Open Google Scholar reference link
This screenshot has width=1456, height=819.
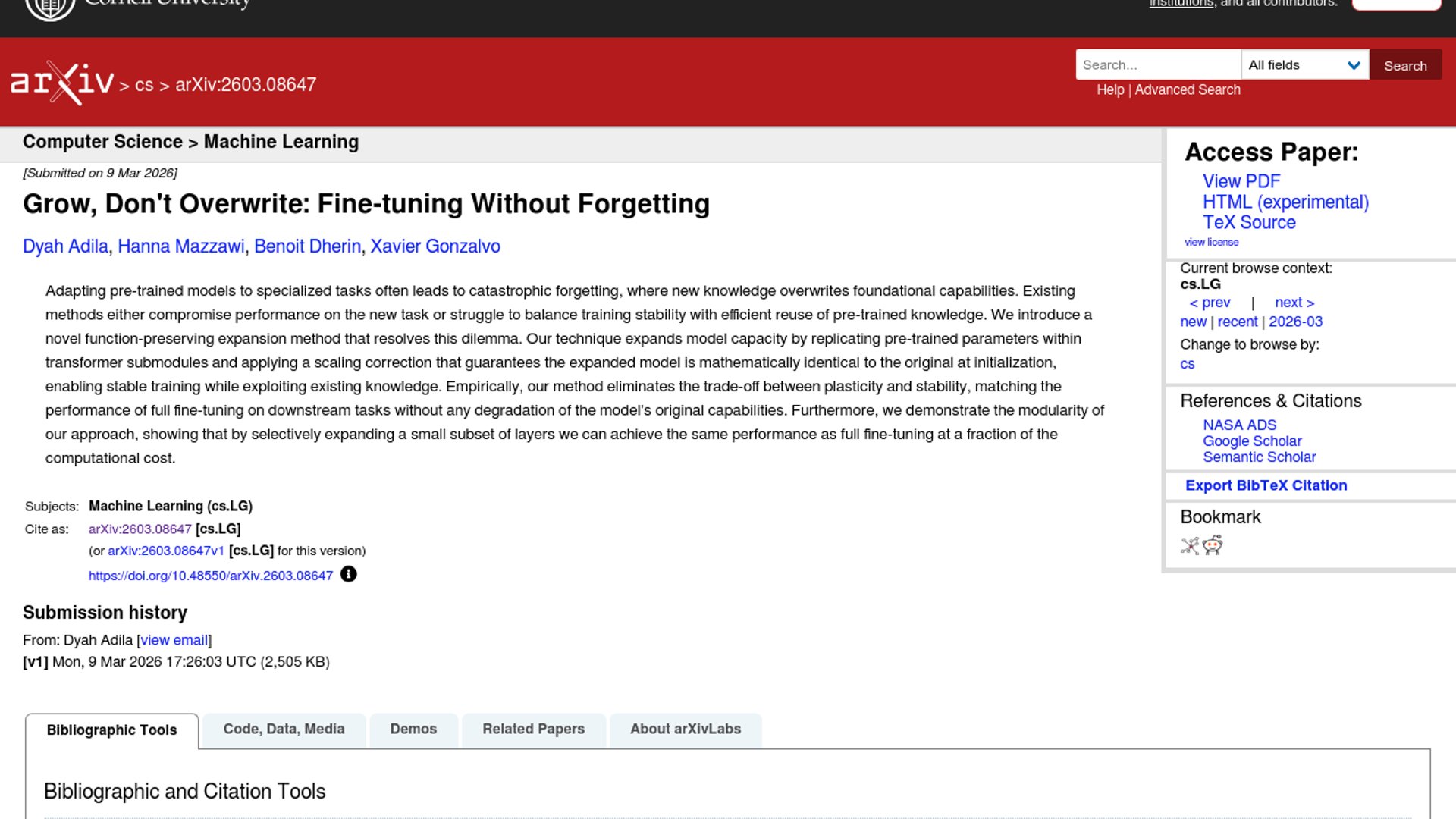tap(1251, 441)
